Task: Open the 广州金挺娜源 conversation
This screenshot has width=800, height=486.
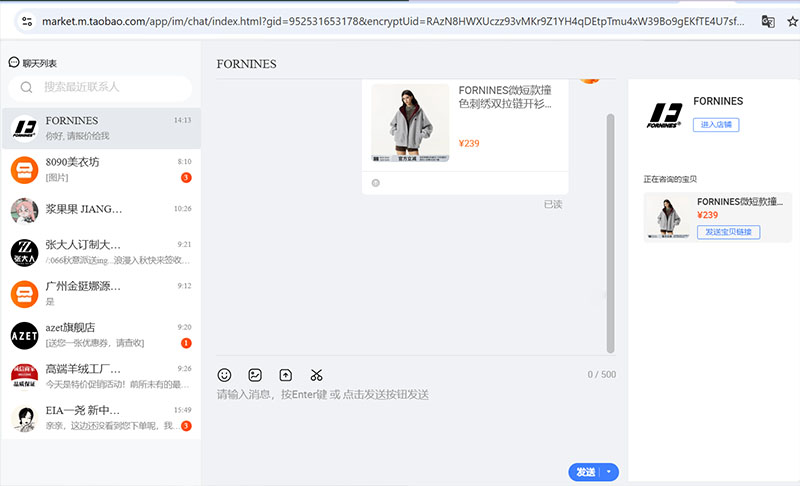Action: (x=102, y=294)
